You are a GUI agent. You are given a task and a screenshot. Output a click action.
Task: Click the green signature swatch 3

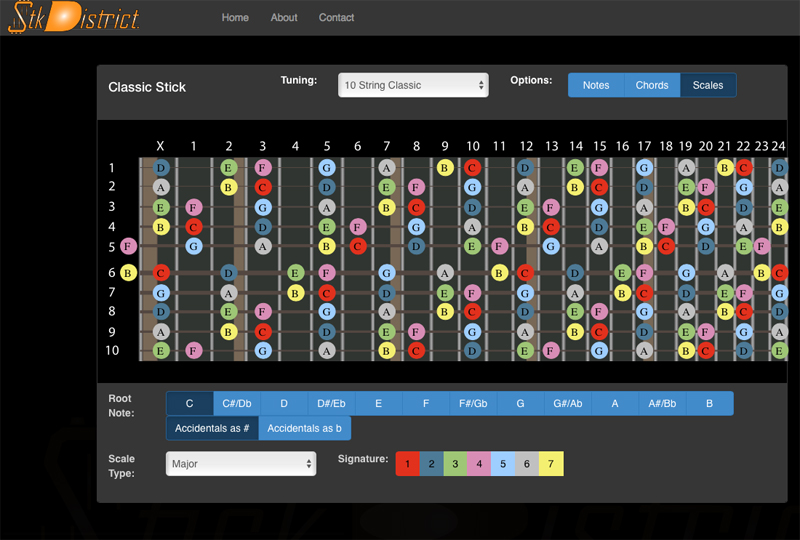point(455,464)
